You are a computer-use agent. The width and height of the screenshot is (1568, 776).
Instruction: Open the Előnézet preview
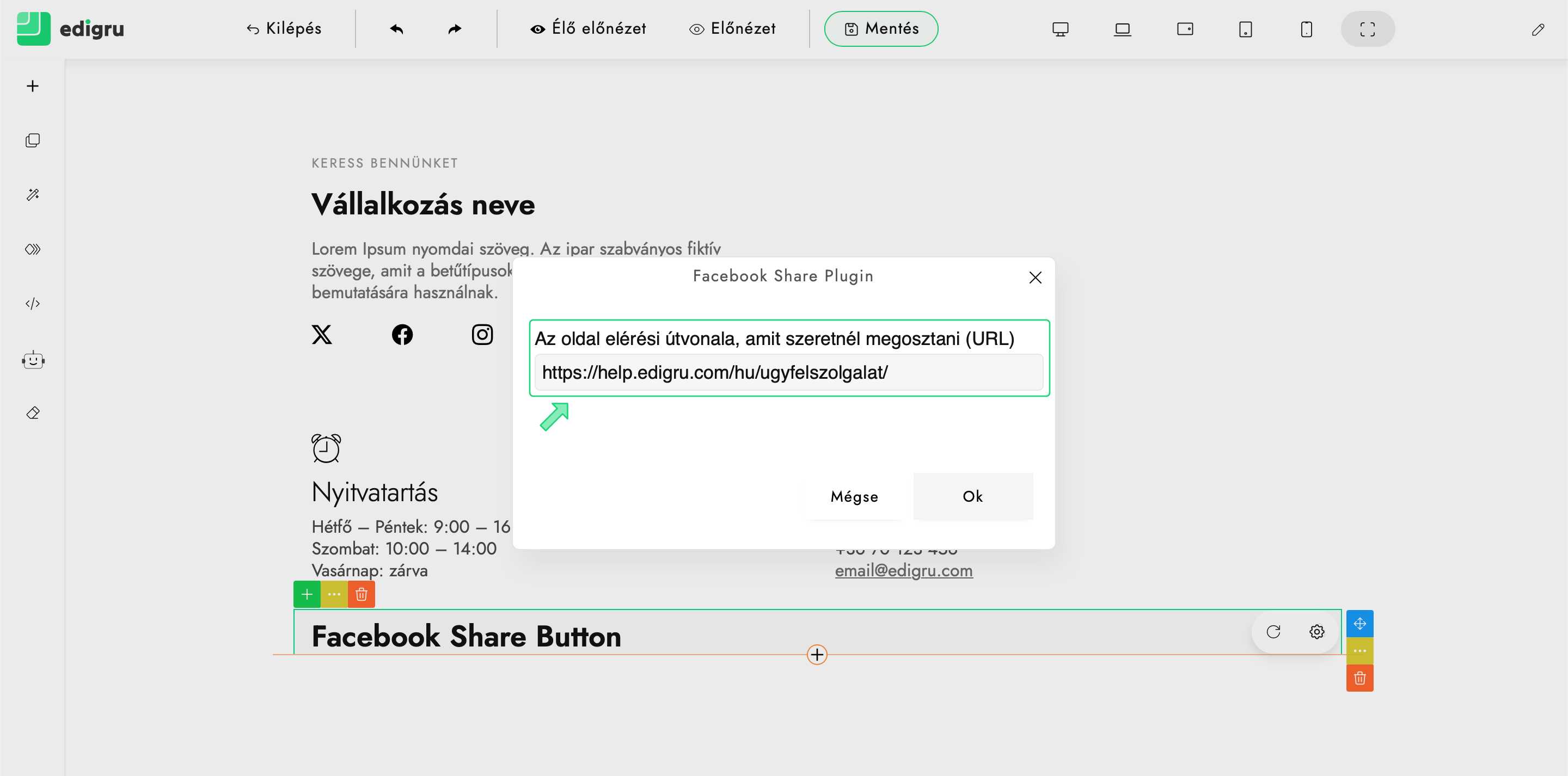pos(732,29)
